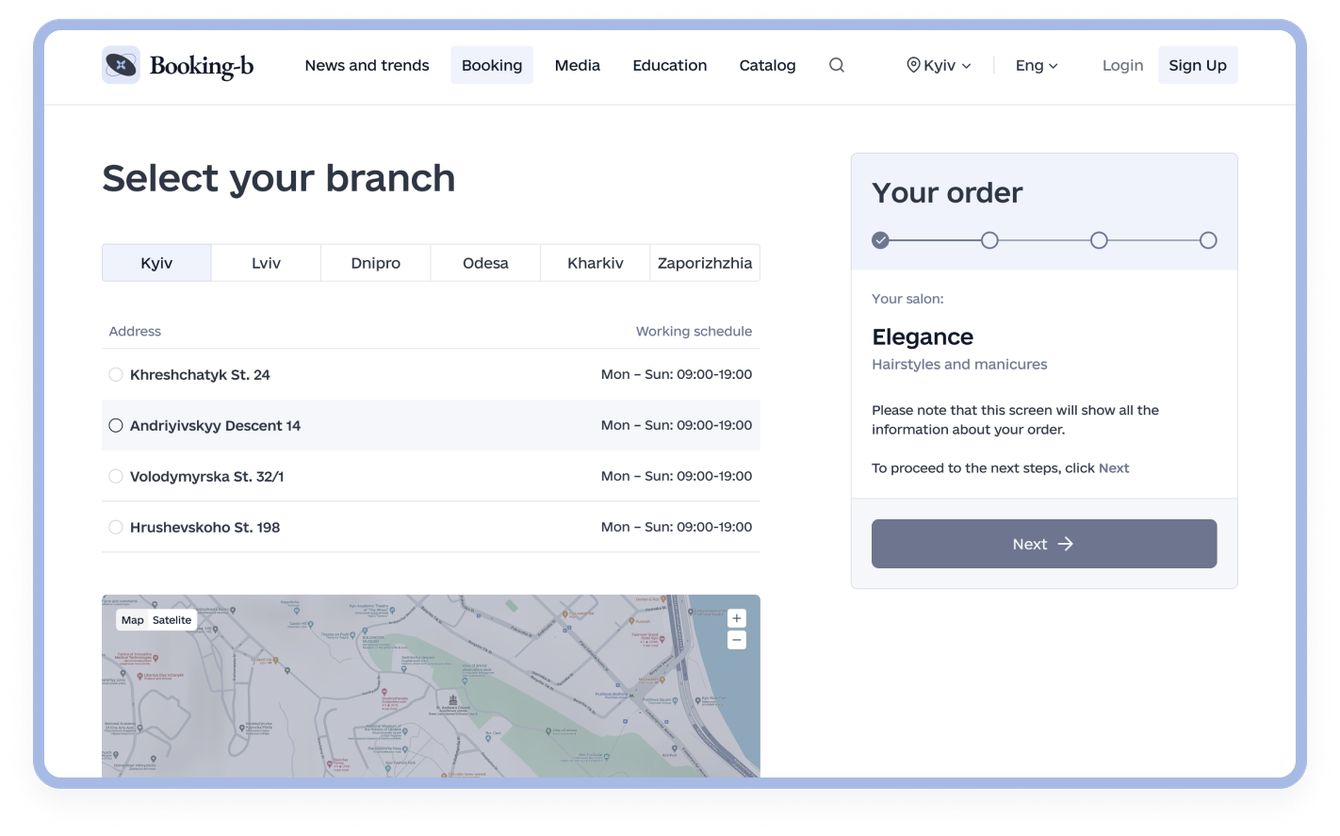Expand the Eng language dropdown
1340x836 pixels.
click(1036, 65)
